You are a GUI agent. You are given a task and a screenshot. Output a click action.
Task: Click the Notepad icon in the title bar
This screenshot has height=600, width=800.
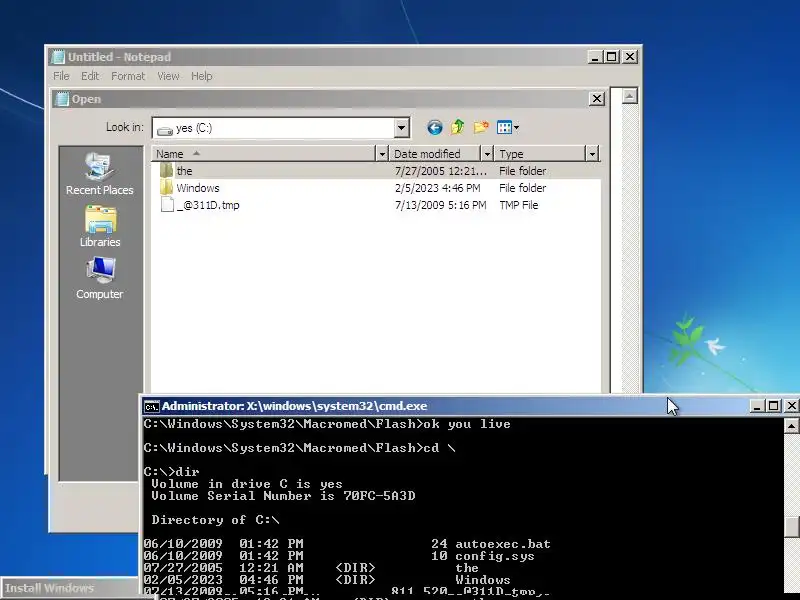pos(58,57)
